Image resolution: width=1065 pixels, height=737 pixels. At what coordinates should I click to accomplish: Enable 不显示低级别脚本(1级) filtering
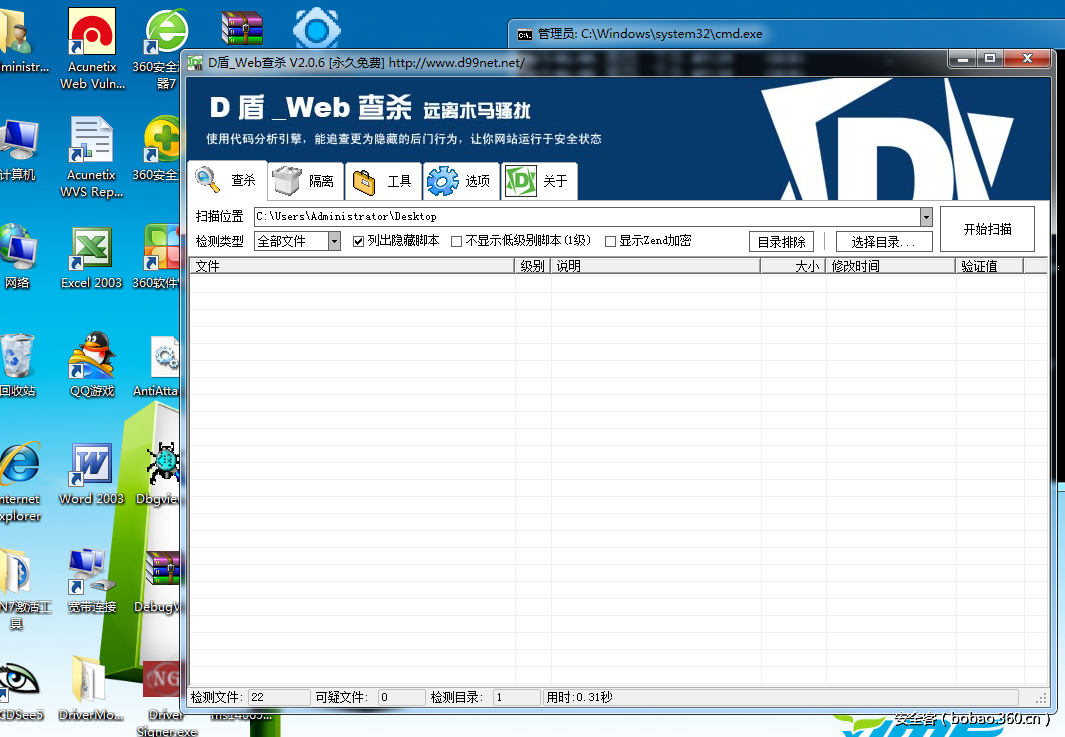click(457, 240)
